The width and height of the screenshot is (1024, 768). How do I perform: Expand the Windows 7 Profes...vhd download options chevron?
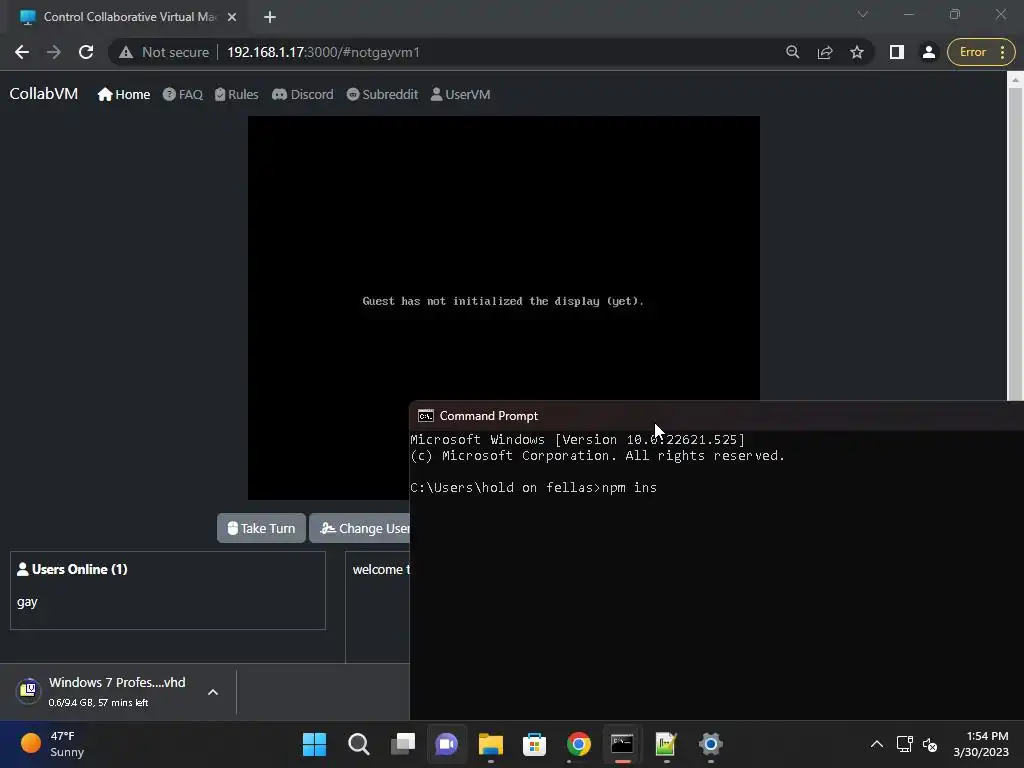[x=213, y=692]
